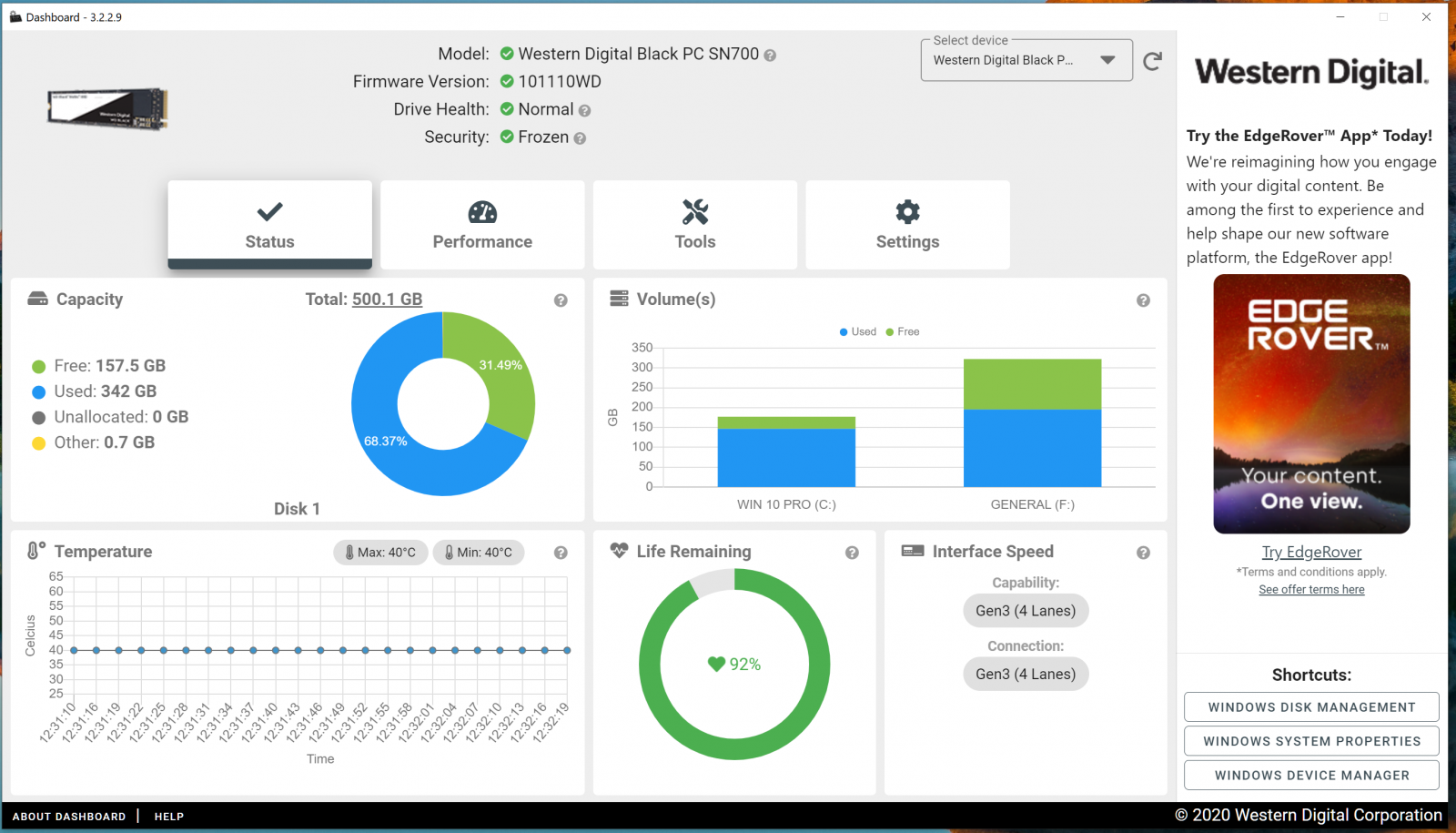The image size is (1456, 833).
Task: Click help icon next to Model name
Action: click(x=770, y=56)
